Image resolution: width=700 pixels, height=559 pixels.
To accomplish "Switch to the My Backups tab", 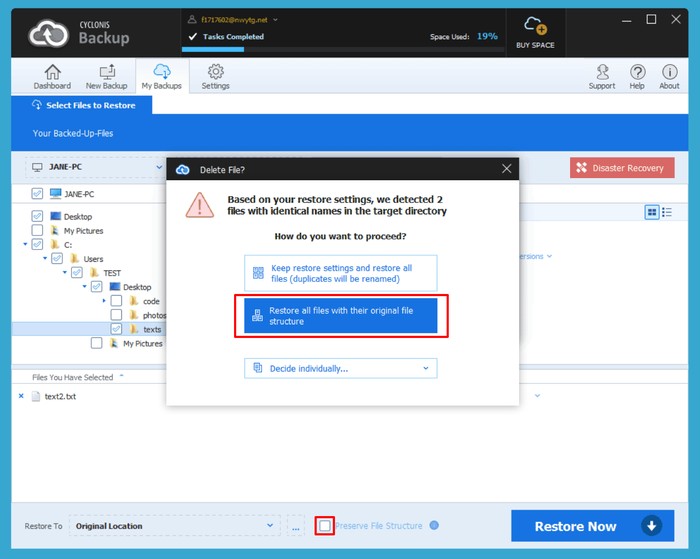I will coord(161,77).
